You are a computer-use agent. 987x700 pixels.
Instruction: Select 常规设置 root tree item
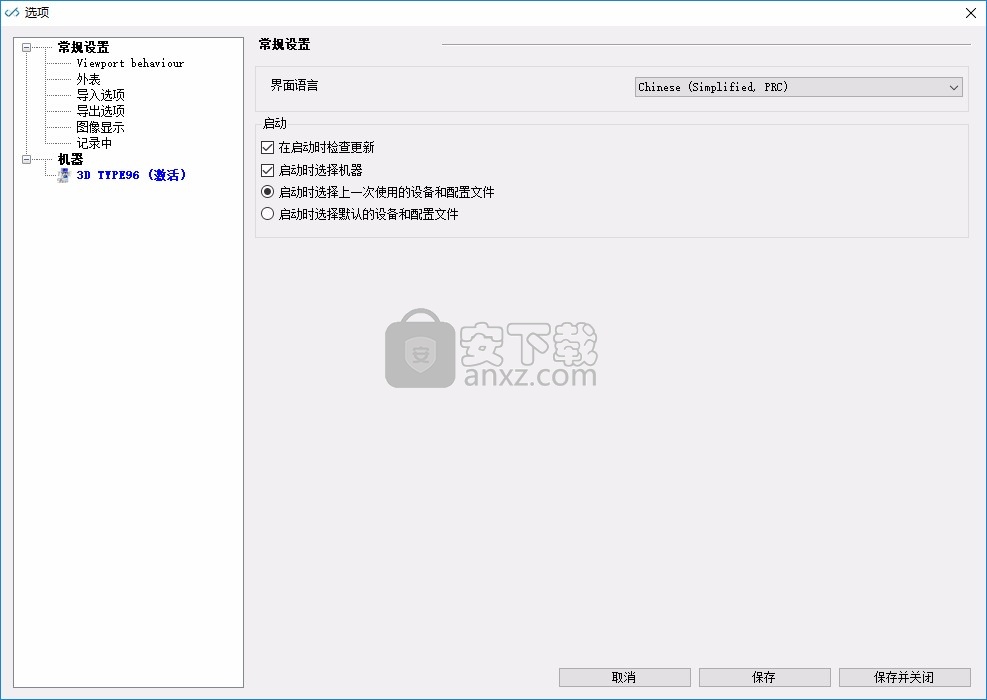click(84, 47)
